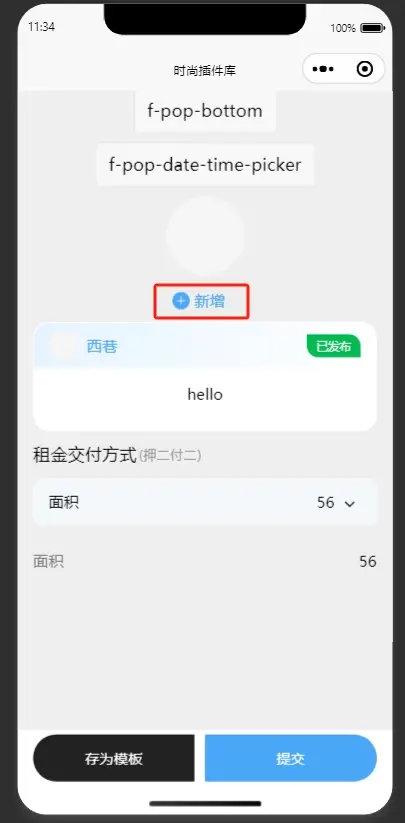Tap the 租金交付方式 section heading
The image size is (405, 823).
[x=84, y=455]
